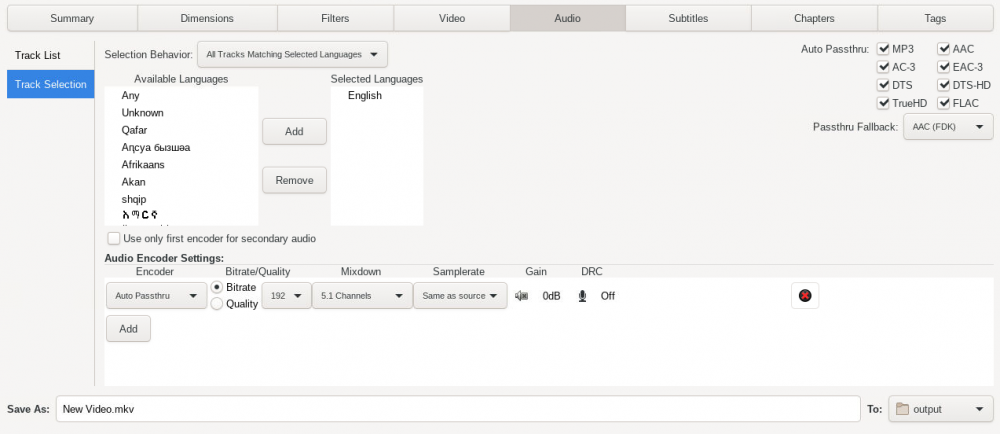
Task: Uncheck EAC-3 auto passthru
Action: click(x=944, y=67)
